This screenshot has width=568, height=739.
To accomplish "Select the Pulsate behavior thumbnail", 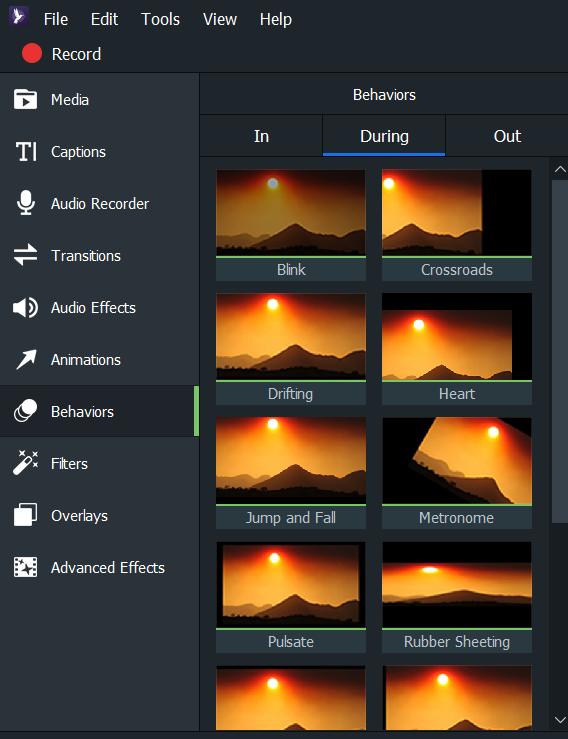I will point(291,585).
